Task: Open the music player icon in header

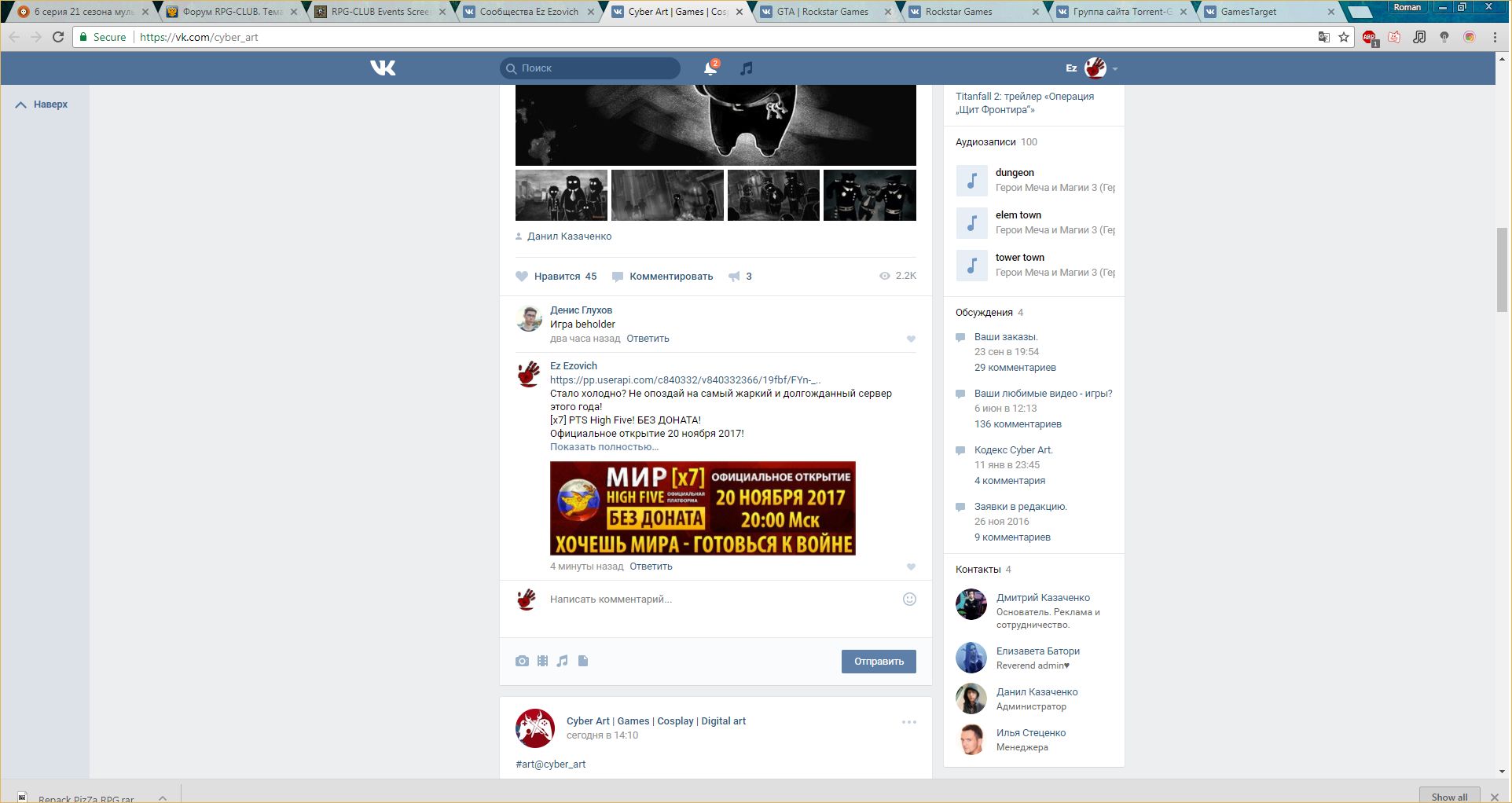Action: tap(747, 68)
